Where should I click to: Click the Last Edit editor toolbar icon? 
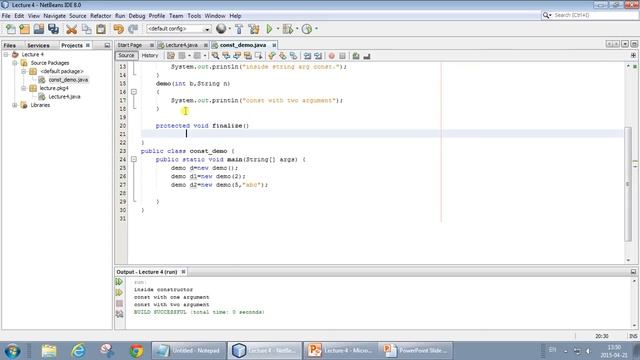171,56
